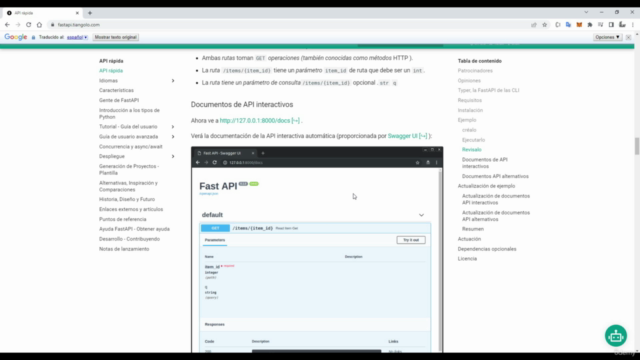
Task: Open Enlaces externos y artículos item
Action: [131, 209]
